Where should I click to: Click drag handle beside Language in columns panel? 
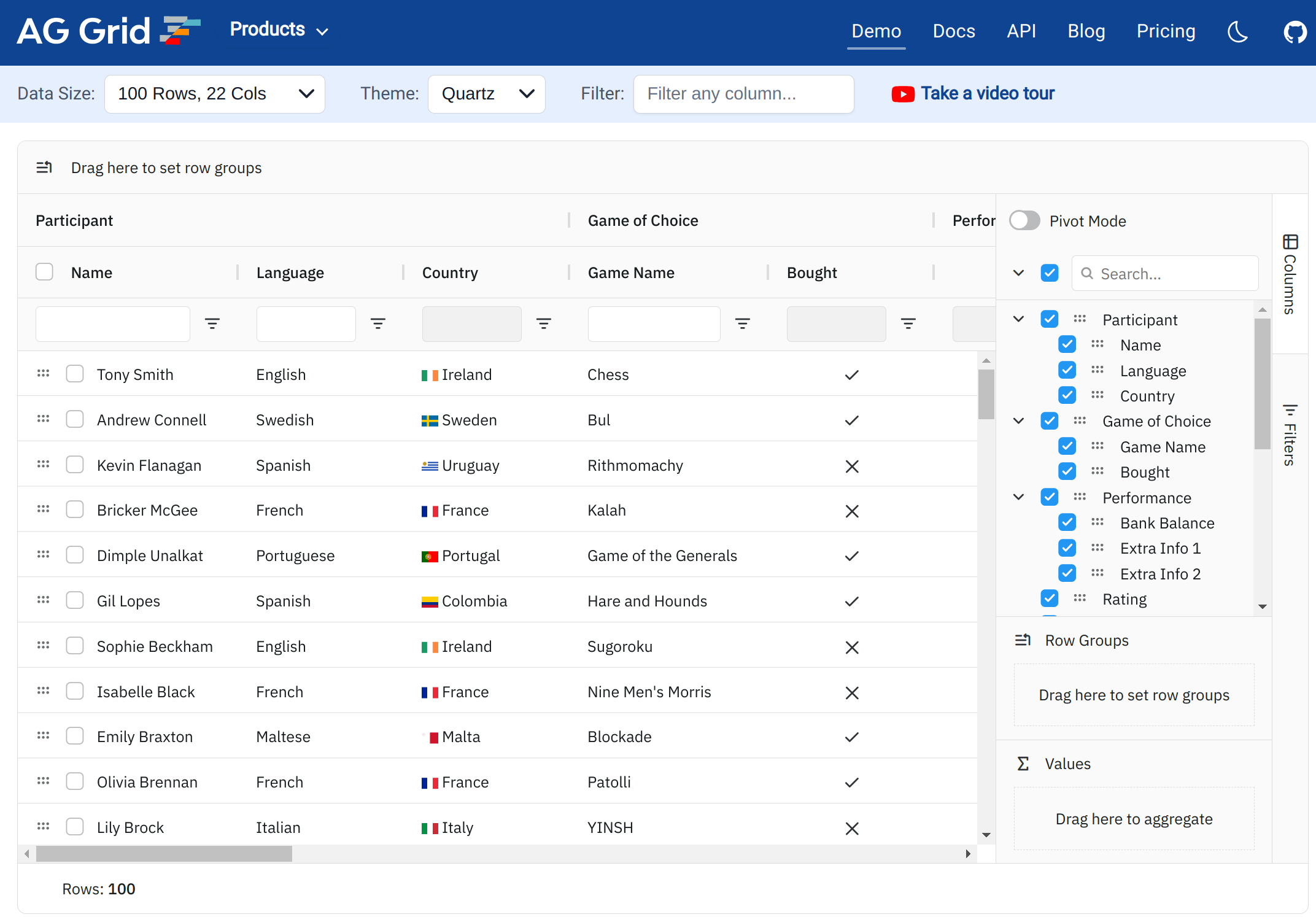(1097, 370)
